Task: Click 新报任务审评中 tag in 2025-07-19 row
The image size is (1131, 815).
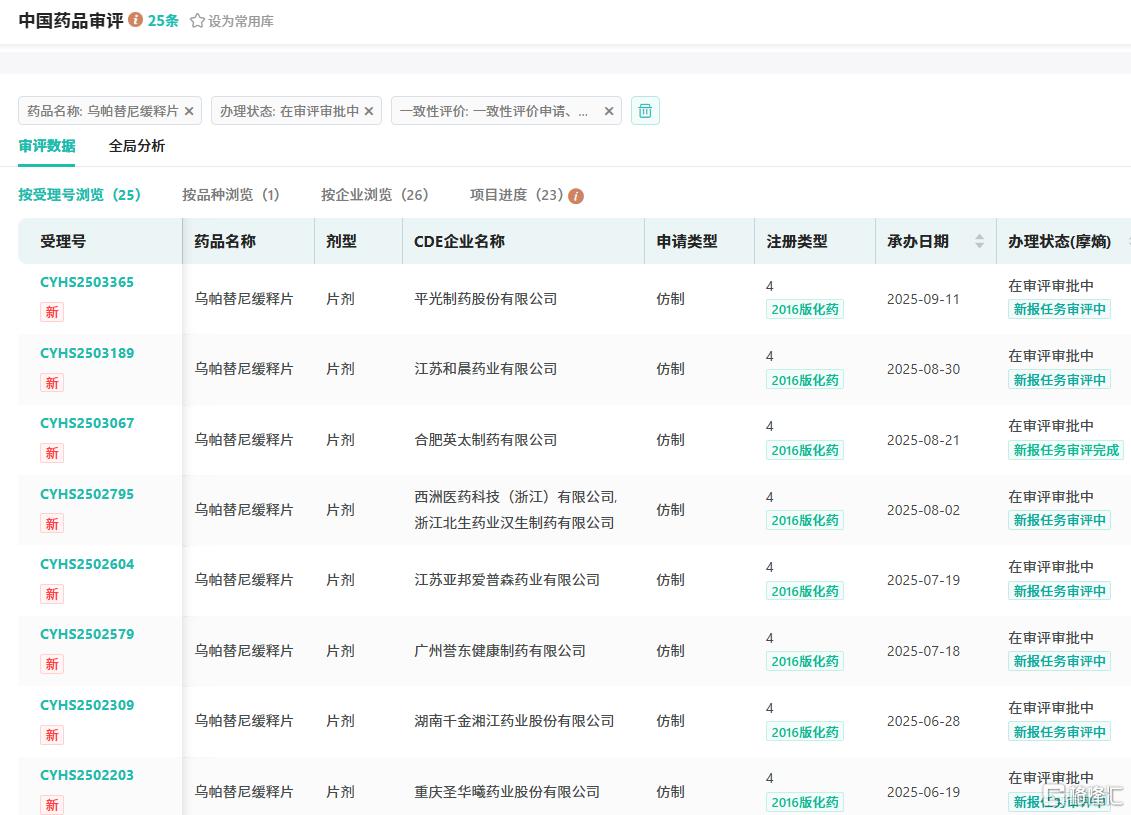Action: [x=1060, y=591]
